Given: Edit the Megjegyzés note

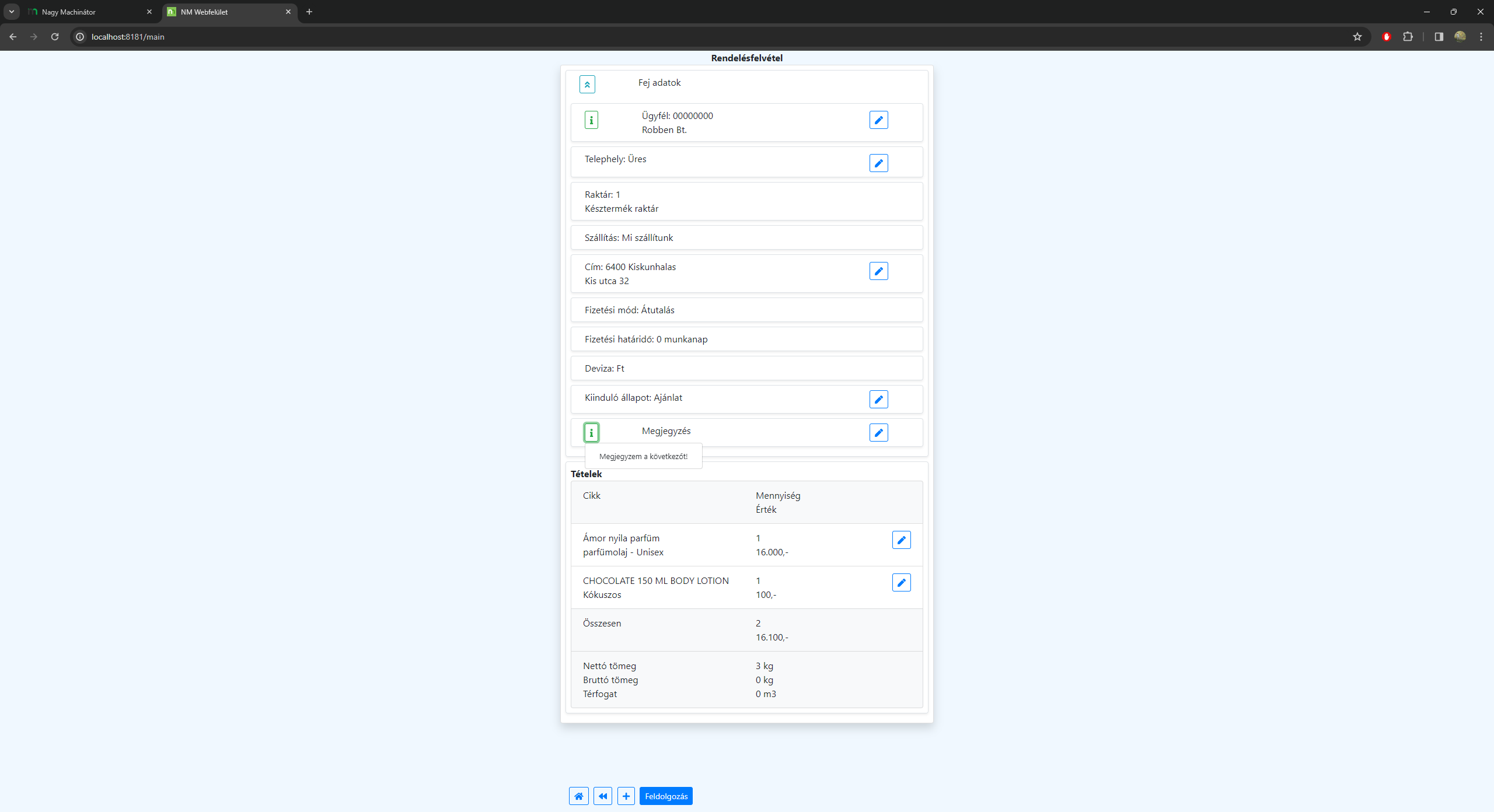Looking at the screenshot, I should [x=878, y=433].
